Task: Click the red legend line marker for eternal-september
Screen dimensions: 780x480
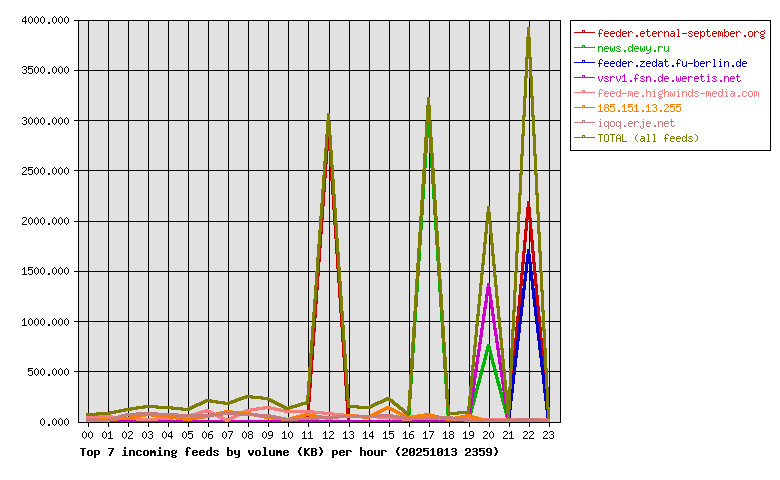Action: (x=584, y=33)
